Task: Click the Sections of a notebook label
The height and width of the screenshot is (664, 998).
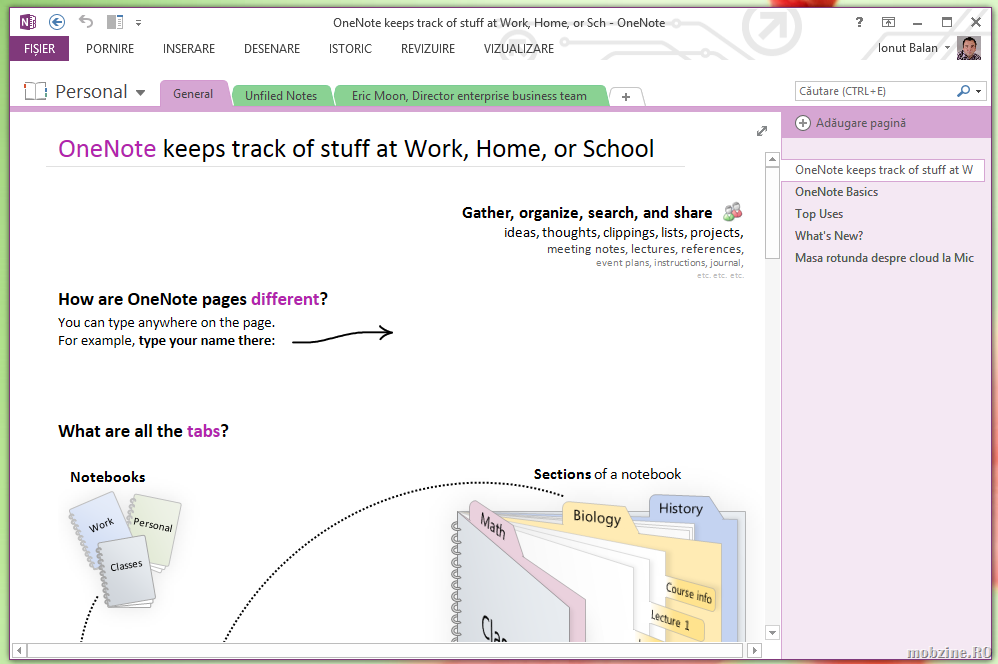Action: (x=607, y=474)
